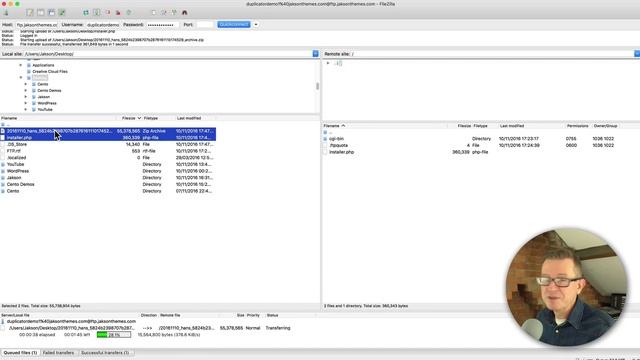Switch to Successful transfers tab
Image resolution: width=640 pixels, height=360 pixels.
point(105,353)
